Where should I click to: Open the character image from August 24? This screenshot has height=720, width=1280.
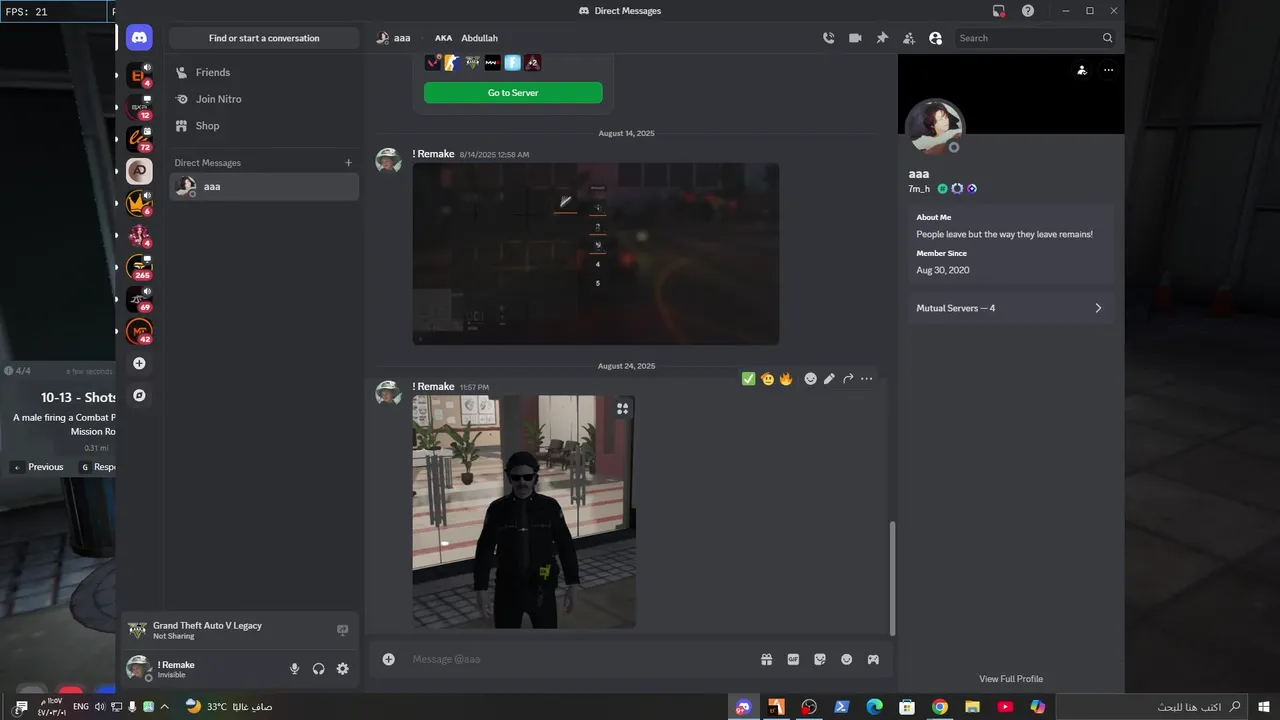tap(524, 512)
